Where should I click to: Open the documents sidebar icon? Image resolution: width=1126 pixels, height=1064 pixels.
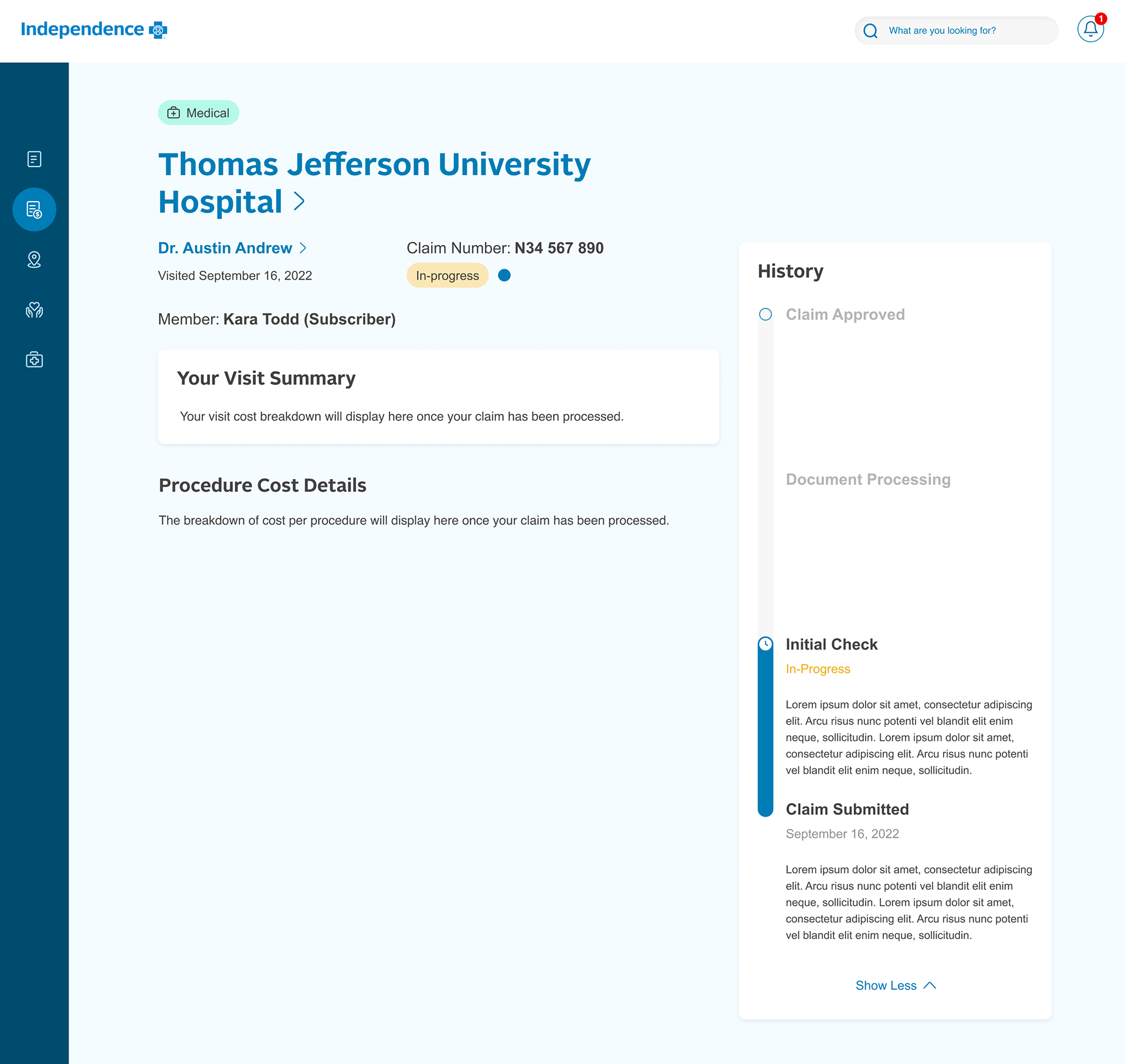[x=35, y=159]
